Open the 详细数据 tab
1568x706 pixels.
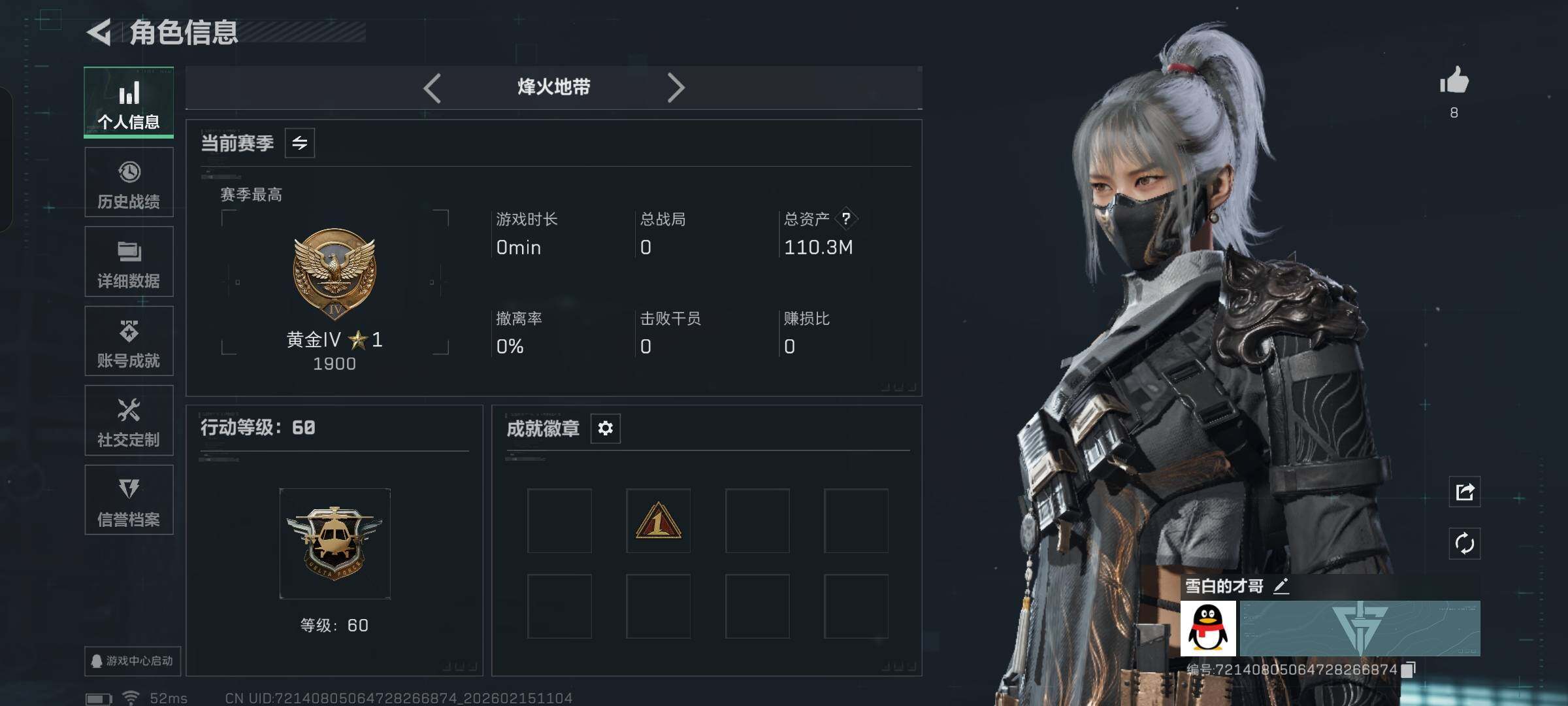(129, 261)
